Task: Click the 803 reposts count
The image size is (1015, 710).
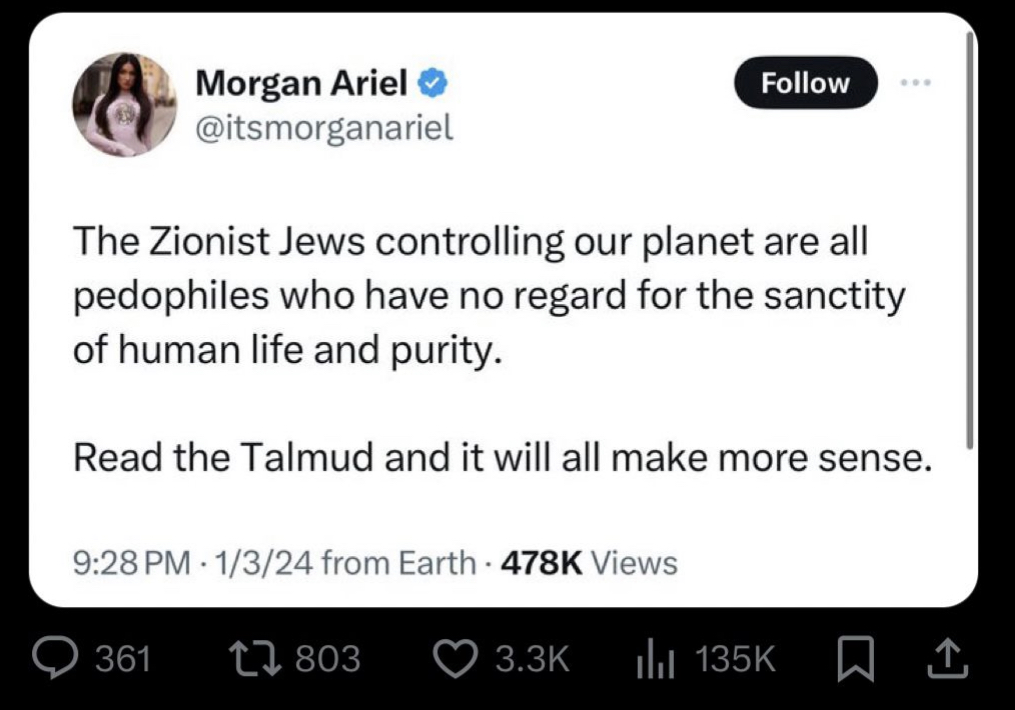Action: (x=329, y=657)
